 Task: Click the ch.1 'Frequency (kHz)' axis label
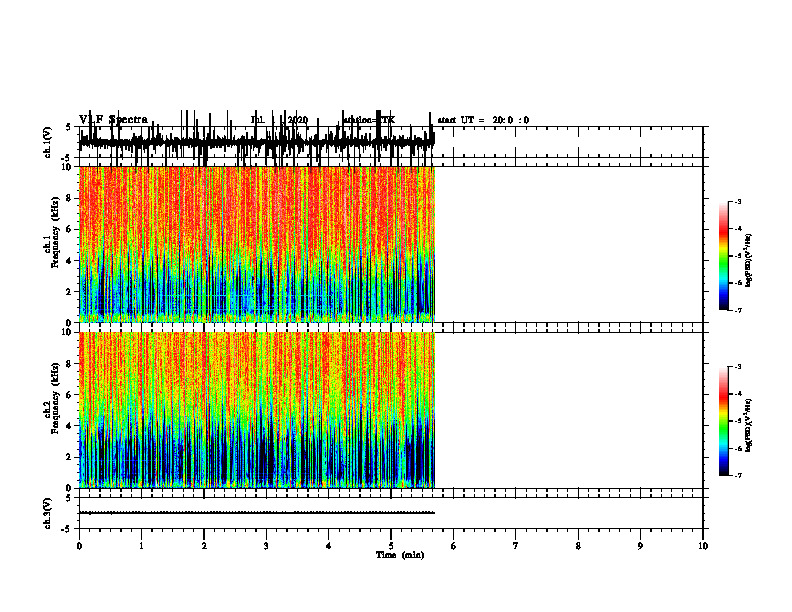55,232
